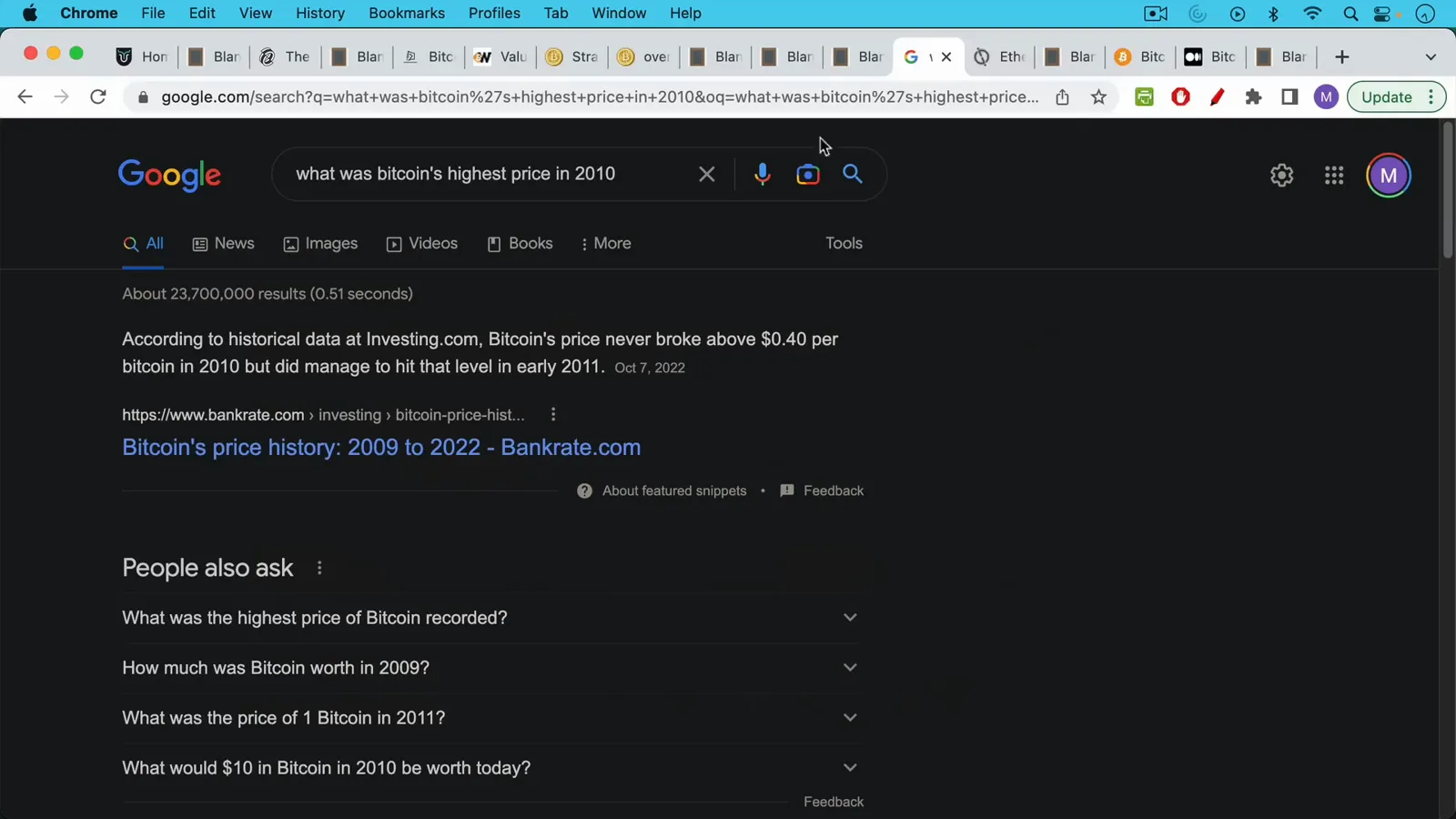This screenshot has height=819, width=1456.
Task: Open People also ask options menu
Action: [x=319, y=568]
